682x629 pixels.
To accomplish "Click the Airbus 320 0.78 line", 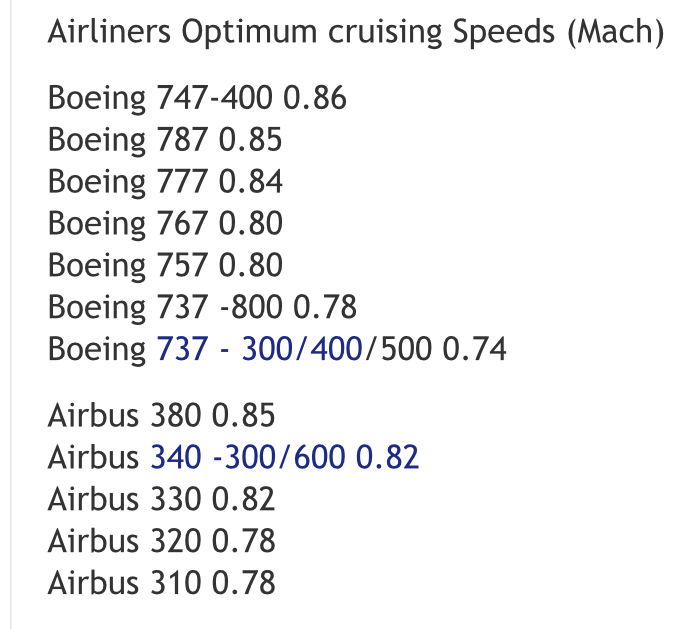I will pyautogui.click(x=161, y=541).
